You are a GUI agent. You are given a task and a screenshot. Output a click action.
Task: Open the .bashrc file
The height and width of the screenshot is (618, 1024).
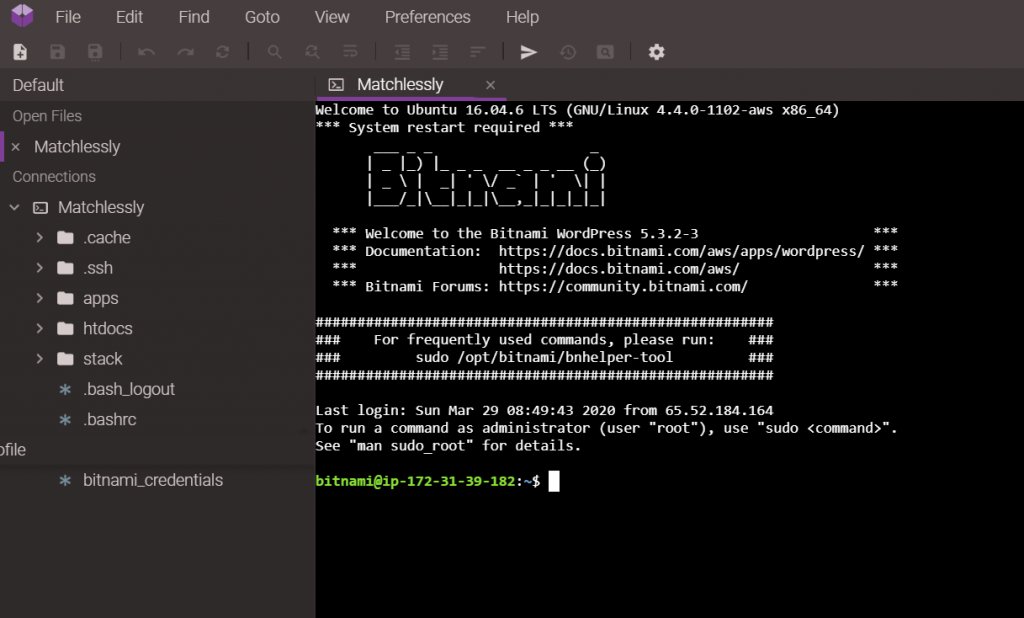coord(110,419)
